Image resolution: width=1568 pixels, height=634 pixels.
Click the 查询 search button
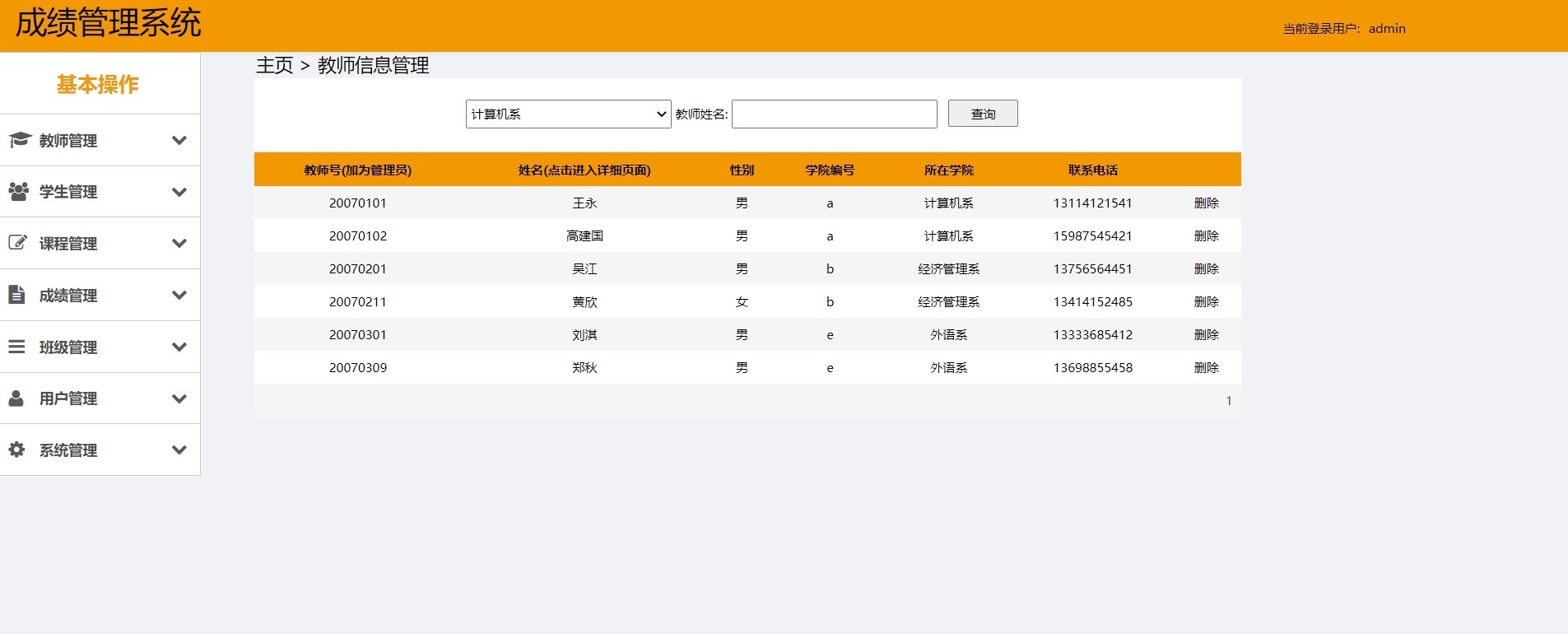[983, 114]
